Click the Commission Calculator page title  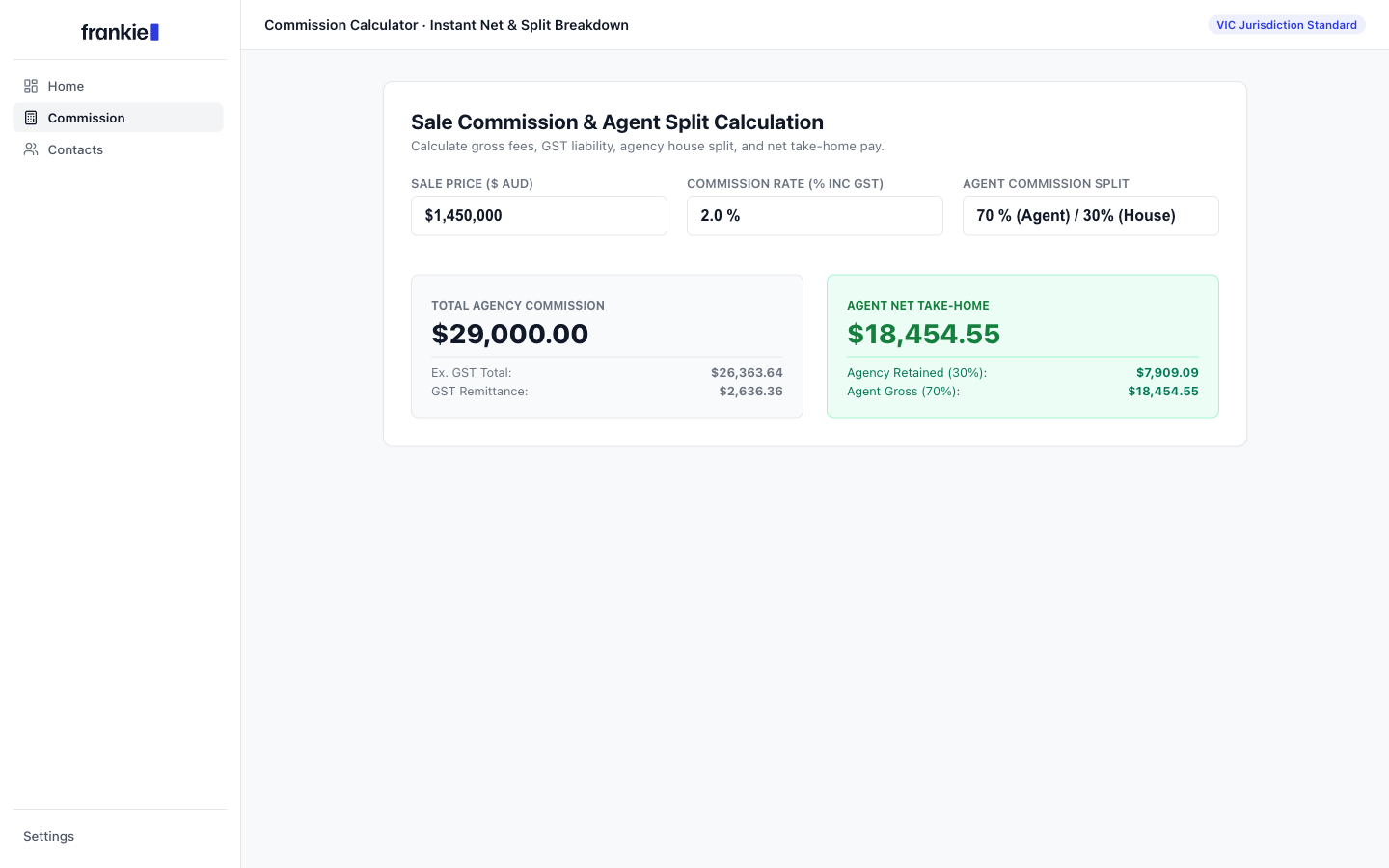(x=447, y=25)
